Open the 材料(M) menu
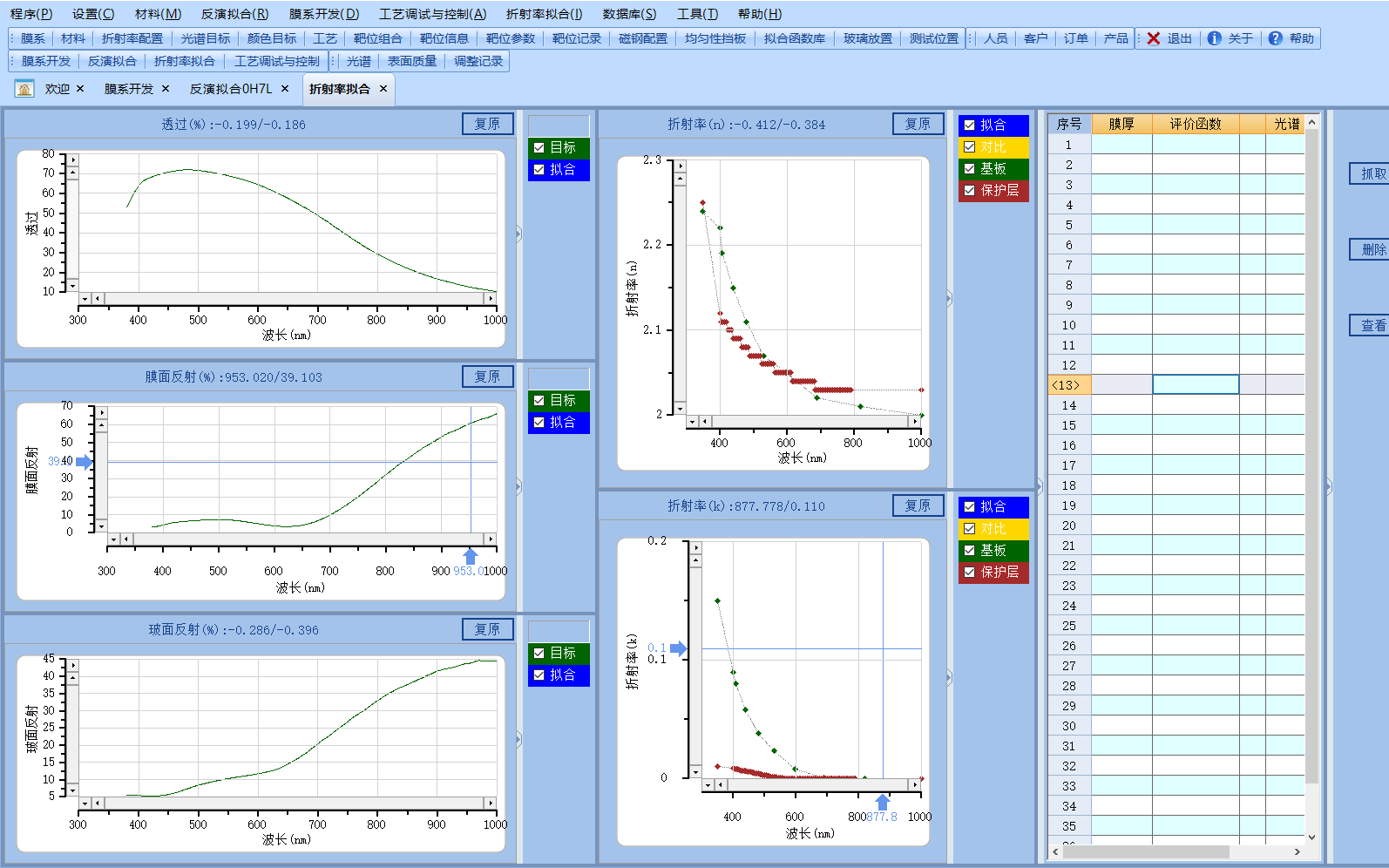This screenshot has height=868, width=1389. [x=159, y=14]
